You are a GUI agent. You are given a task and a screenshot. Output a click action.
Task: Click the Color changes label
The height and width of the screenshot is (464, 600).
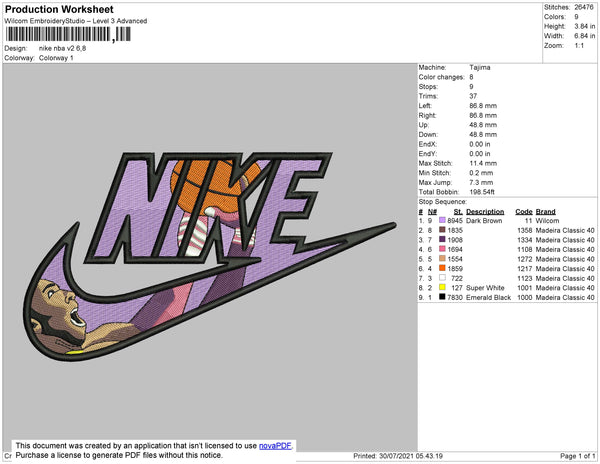[441, 77]
